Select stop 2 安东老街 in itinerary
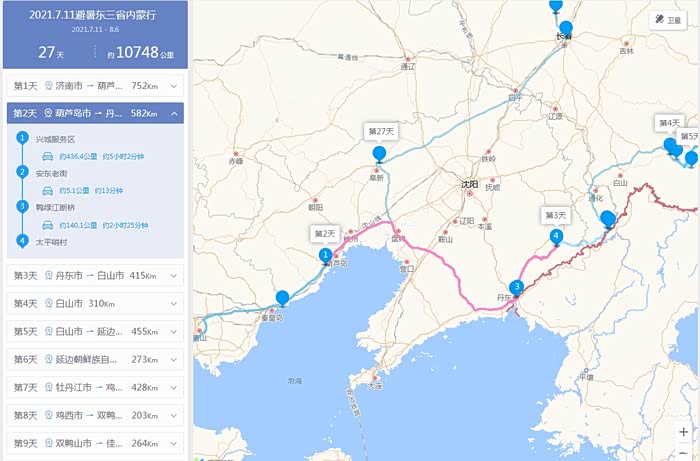 pos(52,173)
